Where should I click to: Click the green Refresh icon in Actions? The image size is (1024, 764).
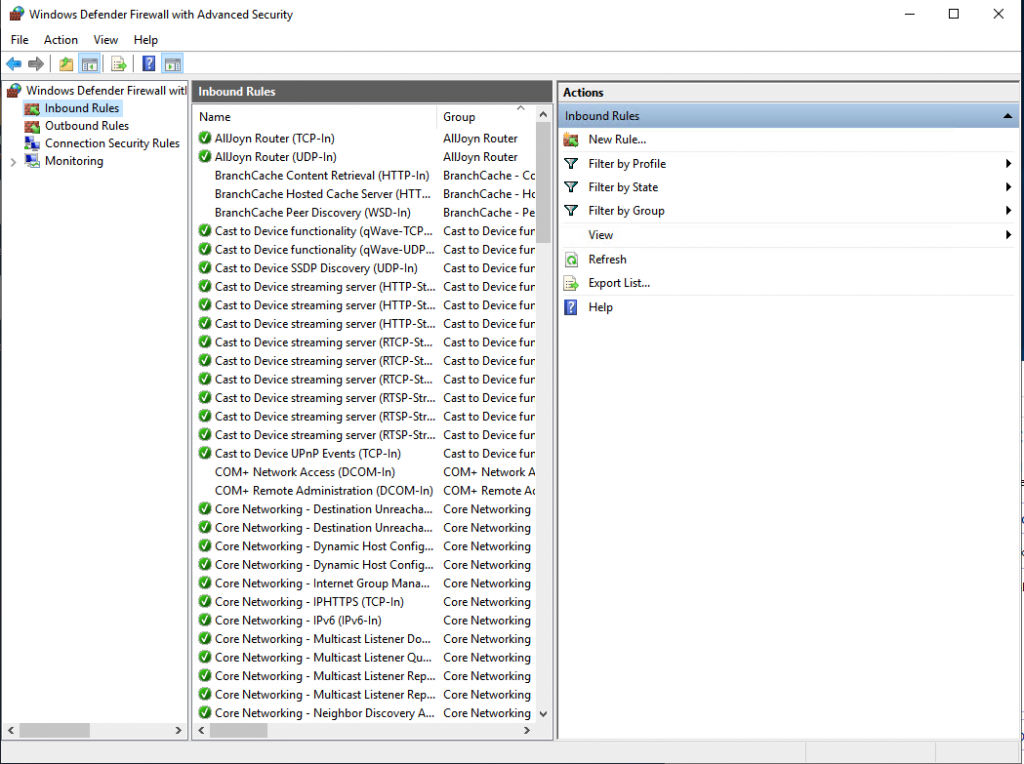click(571, 260)
